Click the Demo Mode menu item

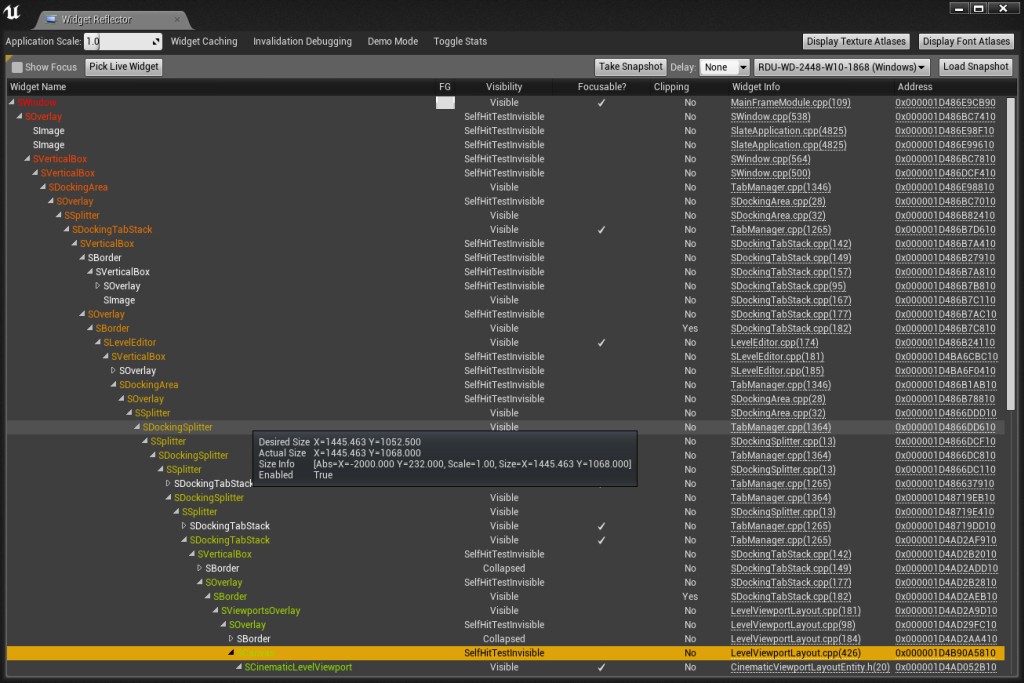pos(392,41)
